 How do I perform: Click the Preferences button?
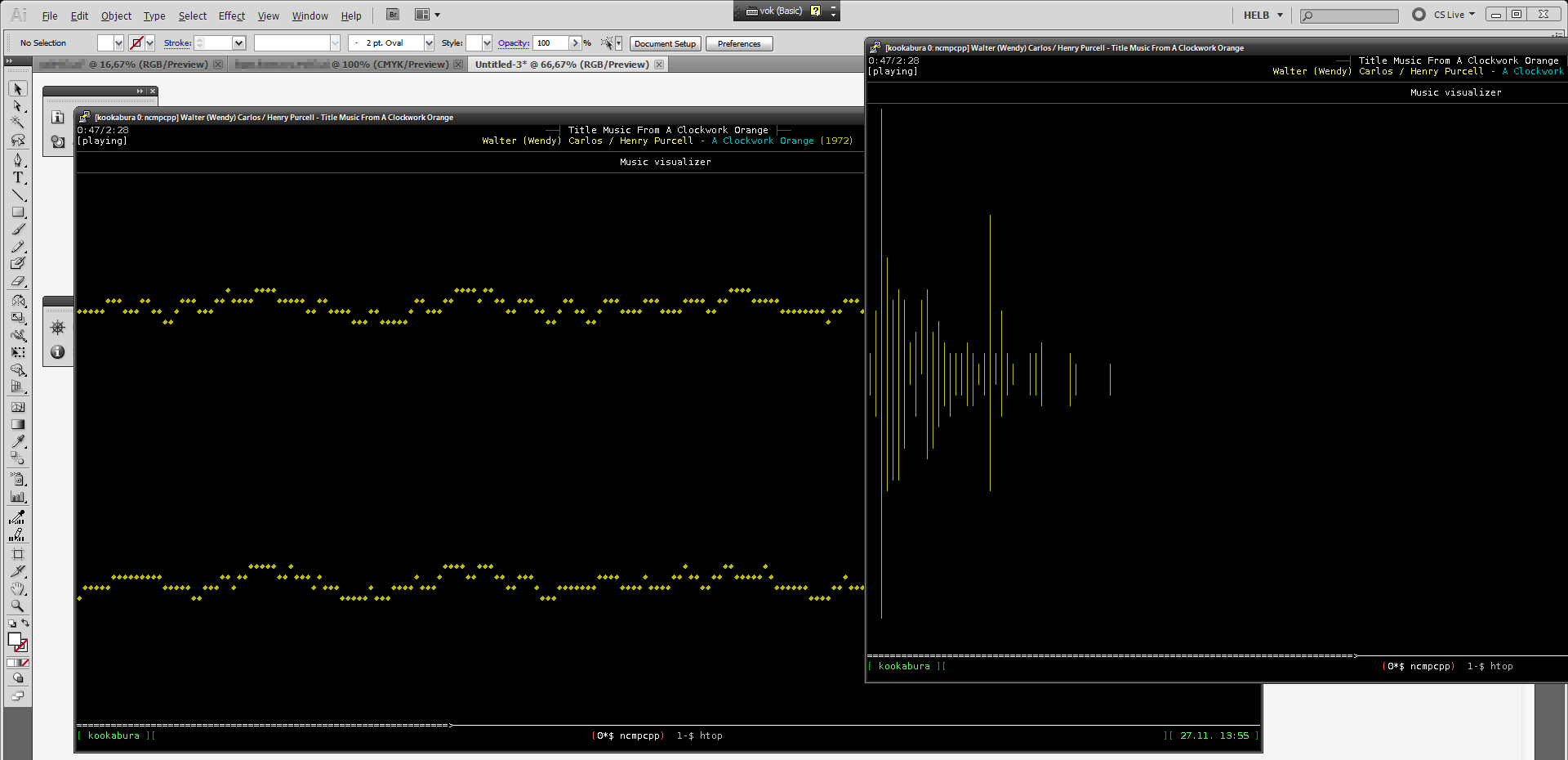pos(739,43)
